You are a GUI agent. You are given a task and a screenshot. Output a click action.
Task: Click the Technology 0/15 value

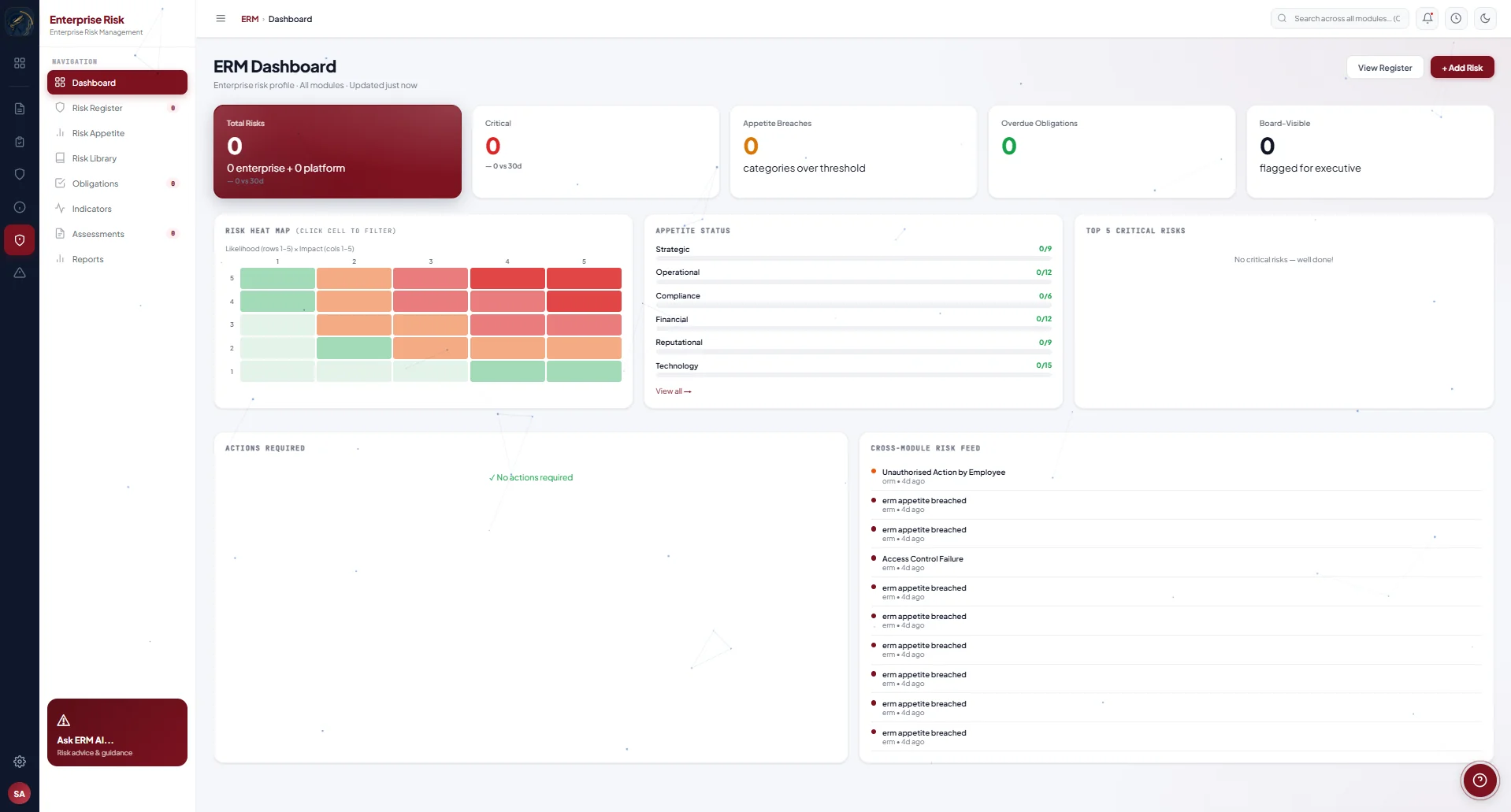[1044, 365]
